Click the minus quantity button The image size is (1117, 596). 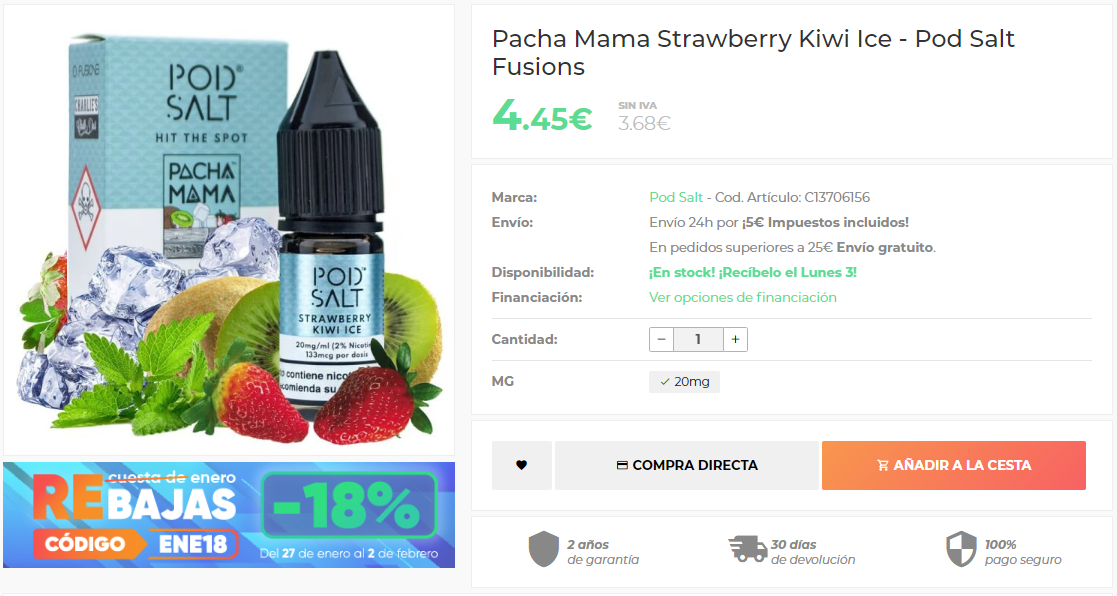[661, 340]
